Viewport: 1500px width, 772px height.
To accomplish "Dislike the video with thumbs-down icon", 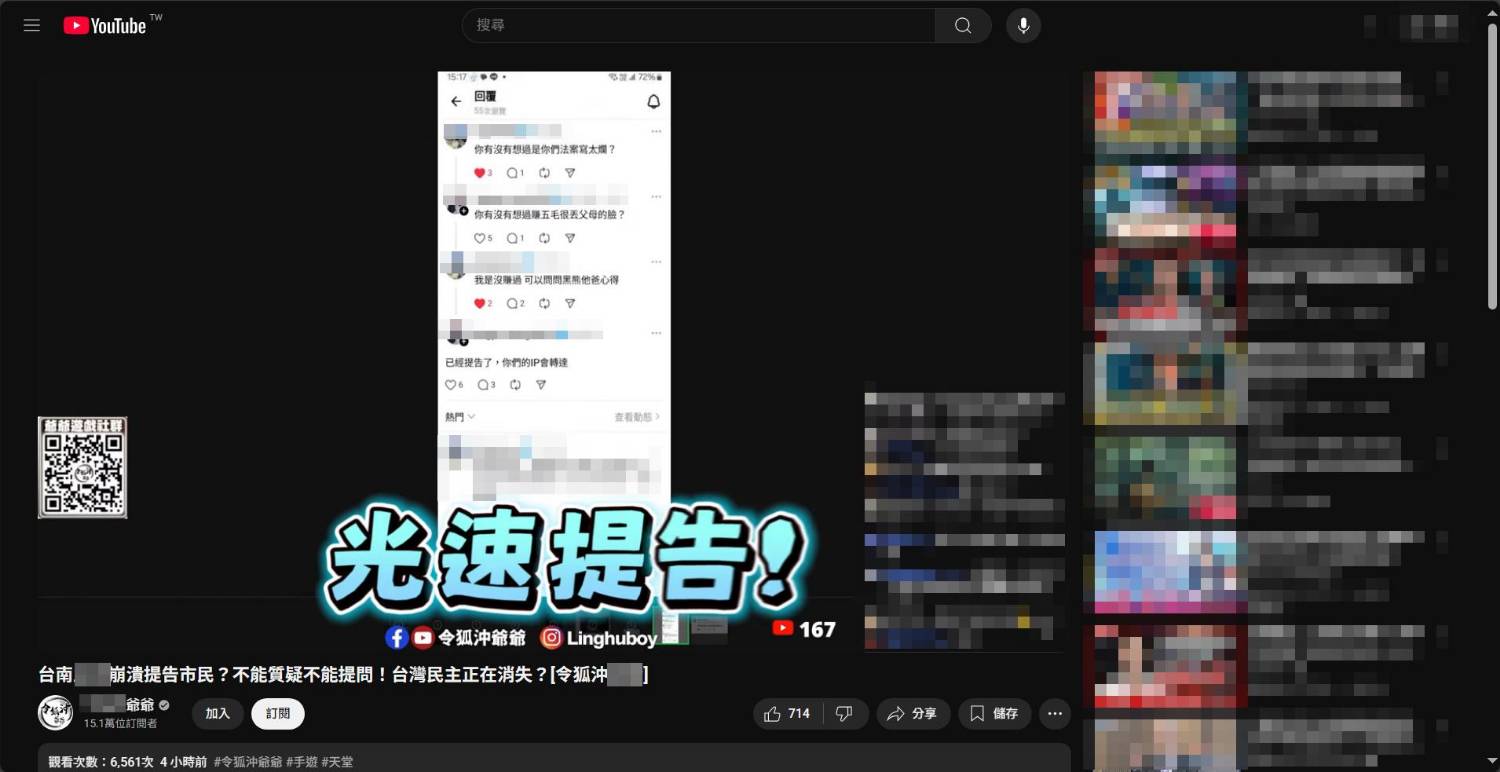I will 844,713.
